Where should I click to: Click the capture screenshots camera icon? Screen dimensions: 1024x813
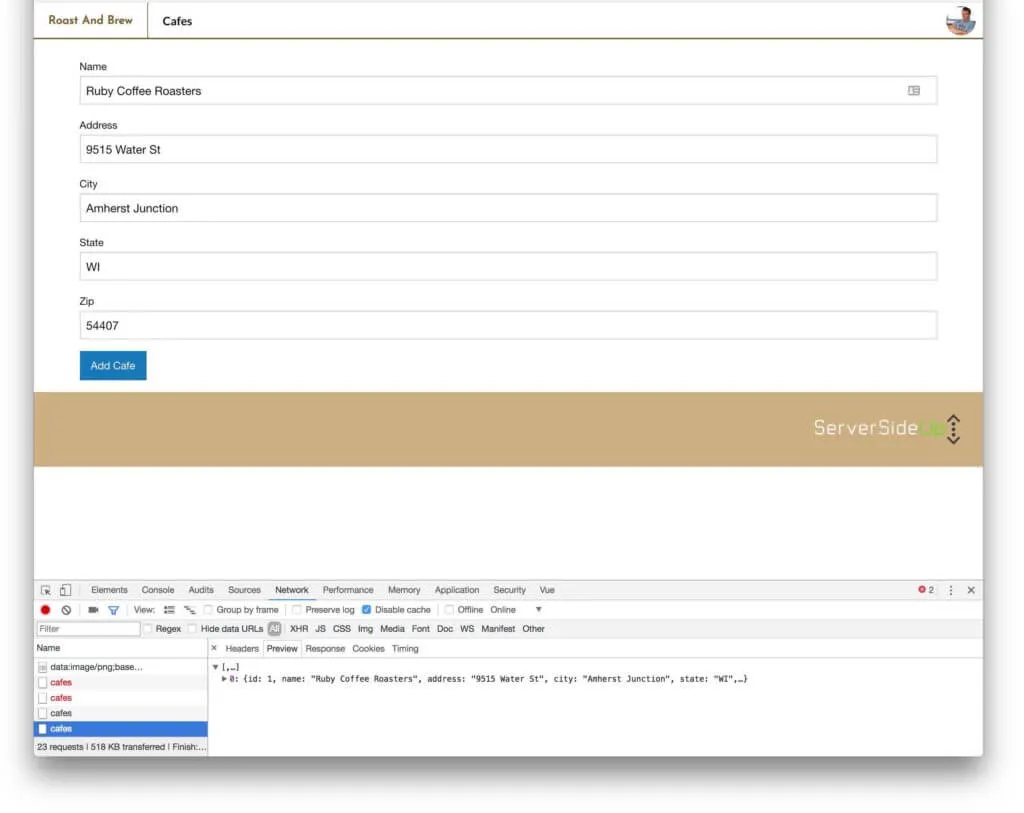coord(93,609)
